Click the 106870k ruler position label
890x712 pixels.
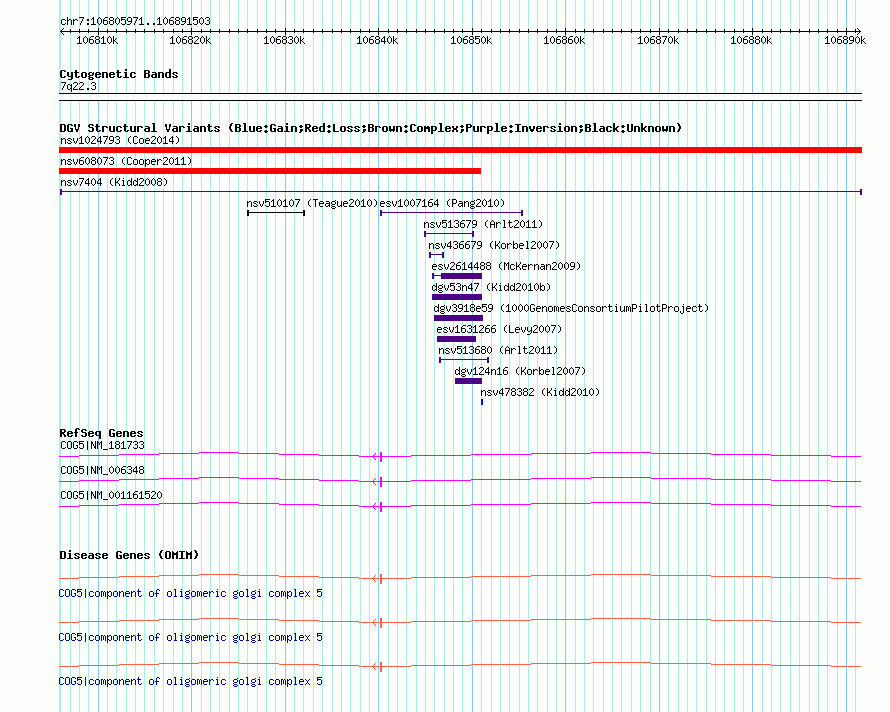click(658, 41)
